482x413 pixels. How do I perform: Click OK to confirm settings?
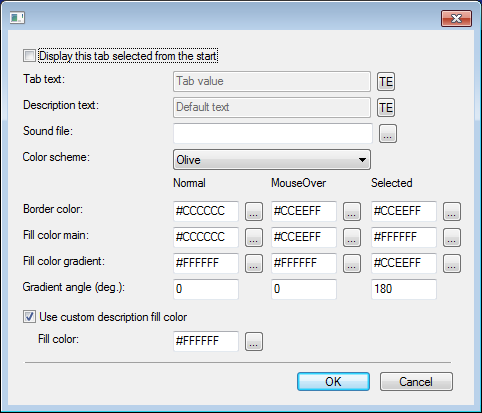(333, 382)
